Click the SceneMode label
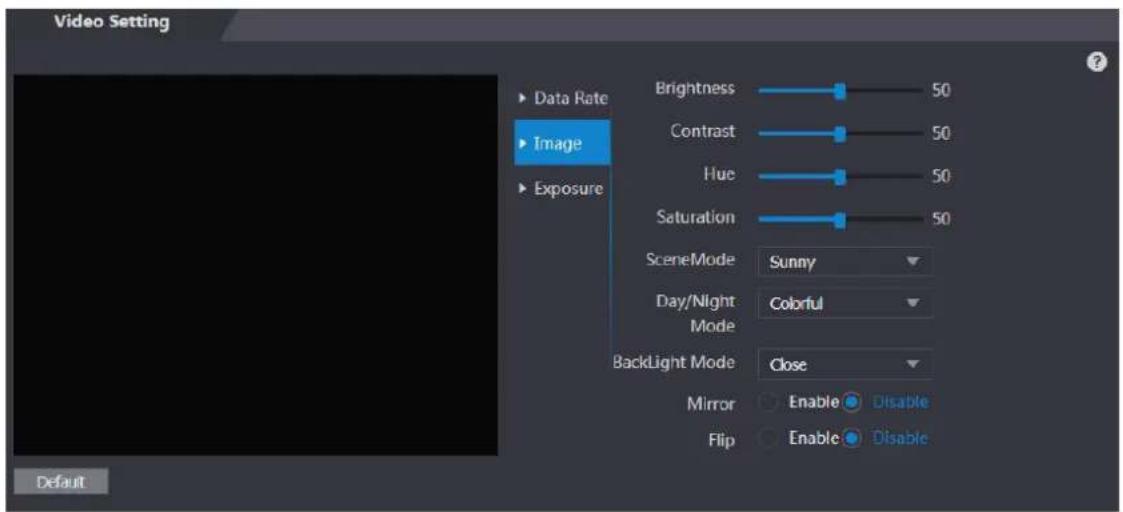The image size is (1123, 512). [690, 260]
